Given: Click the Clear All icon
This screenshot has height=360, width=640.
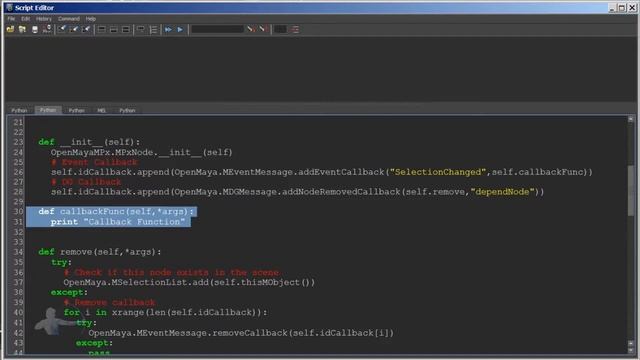Looking at the screenshot, I should coord(86,29).
